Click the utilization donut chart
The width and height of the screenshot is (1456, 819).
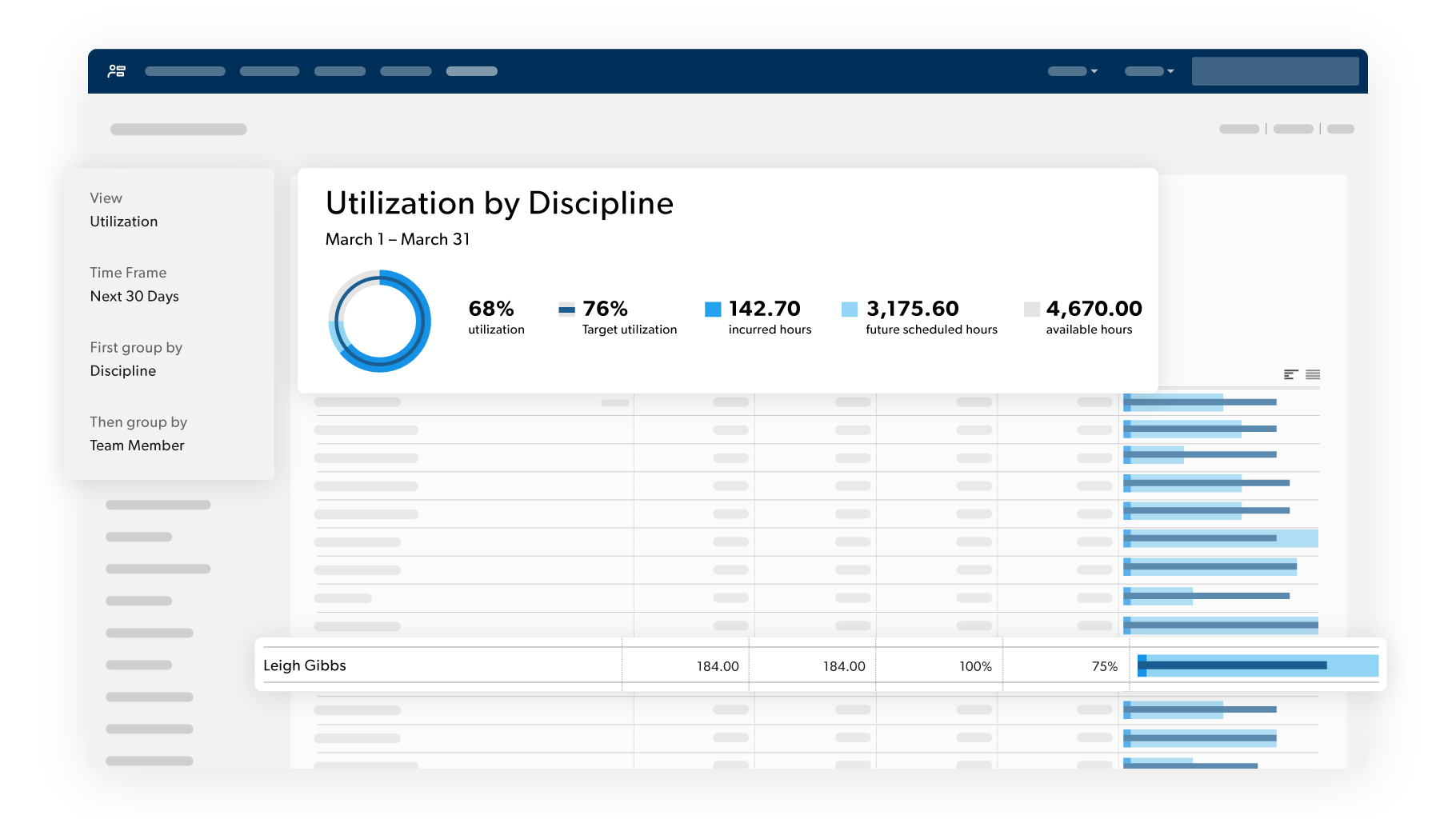coord(380,321)
